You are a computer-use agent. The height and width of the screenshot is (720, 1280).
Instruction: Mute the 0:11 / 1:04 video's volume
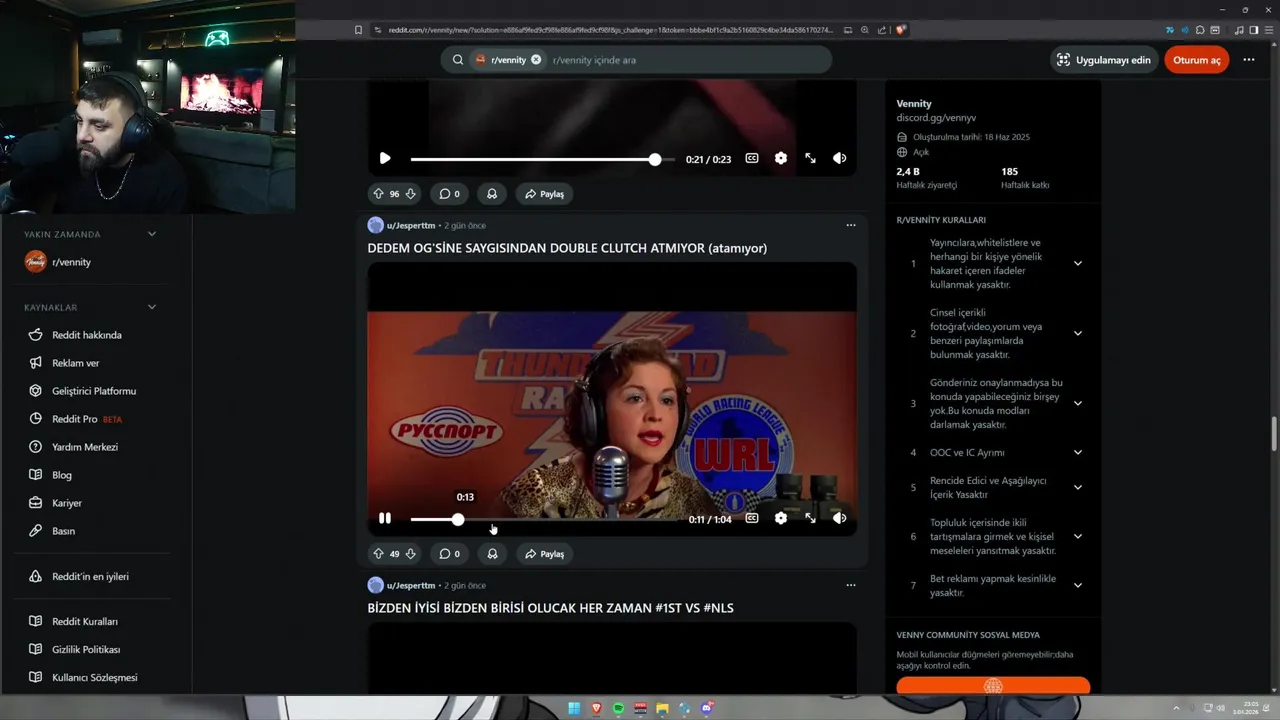pos(839,518)
